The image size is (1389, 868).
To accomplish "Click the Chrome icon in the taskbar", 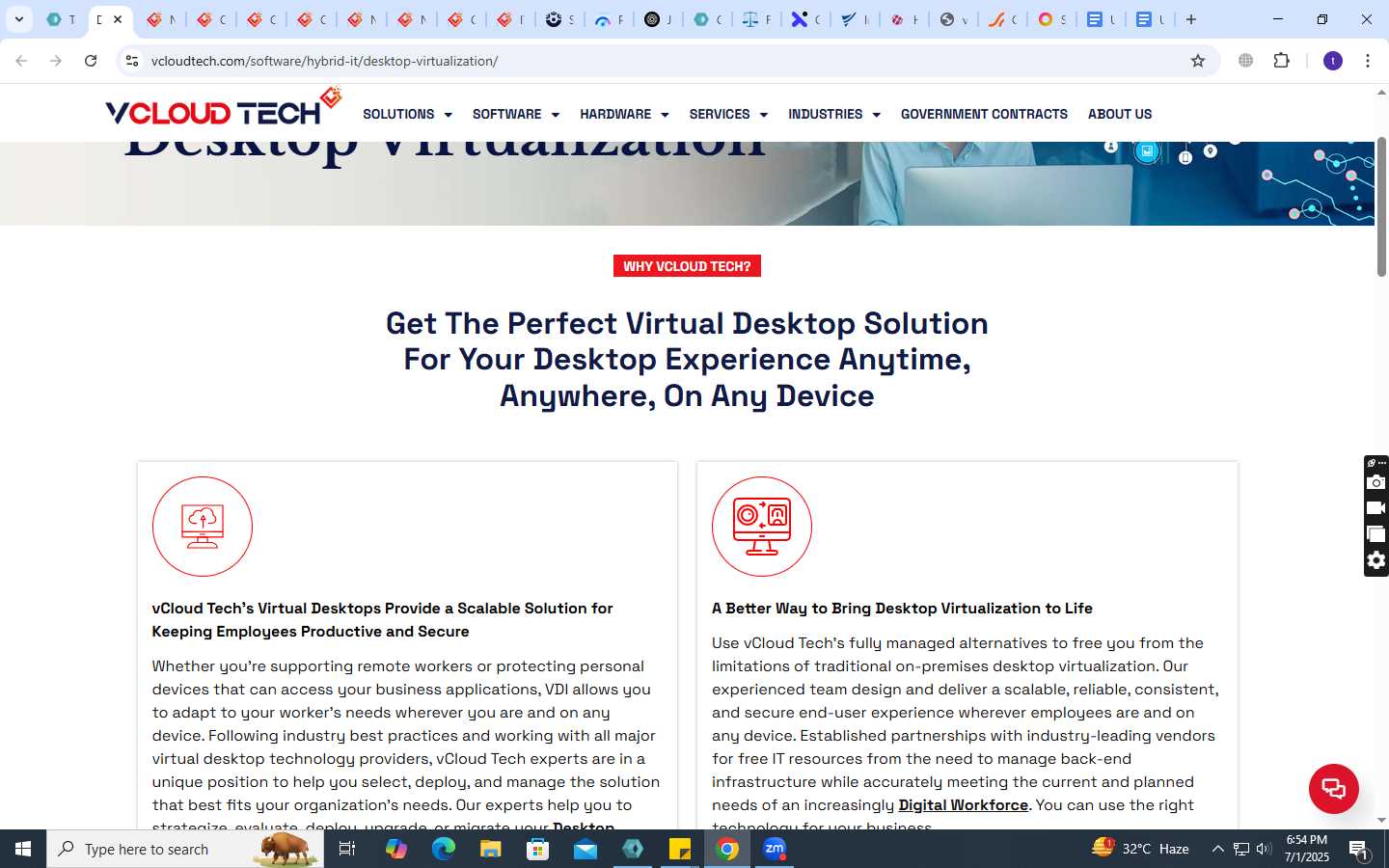I will pos(727,849).
